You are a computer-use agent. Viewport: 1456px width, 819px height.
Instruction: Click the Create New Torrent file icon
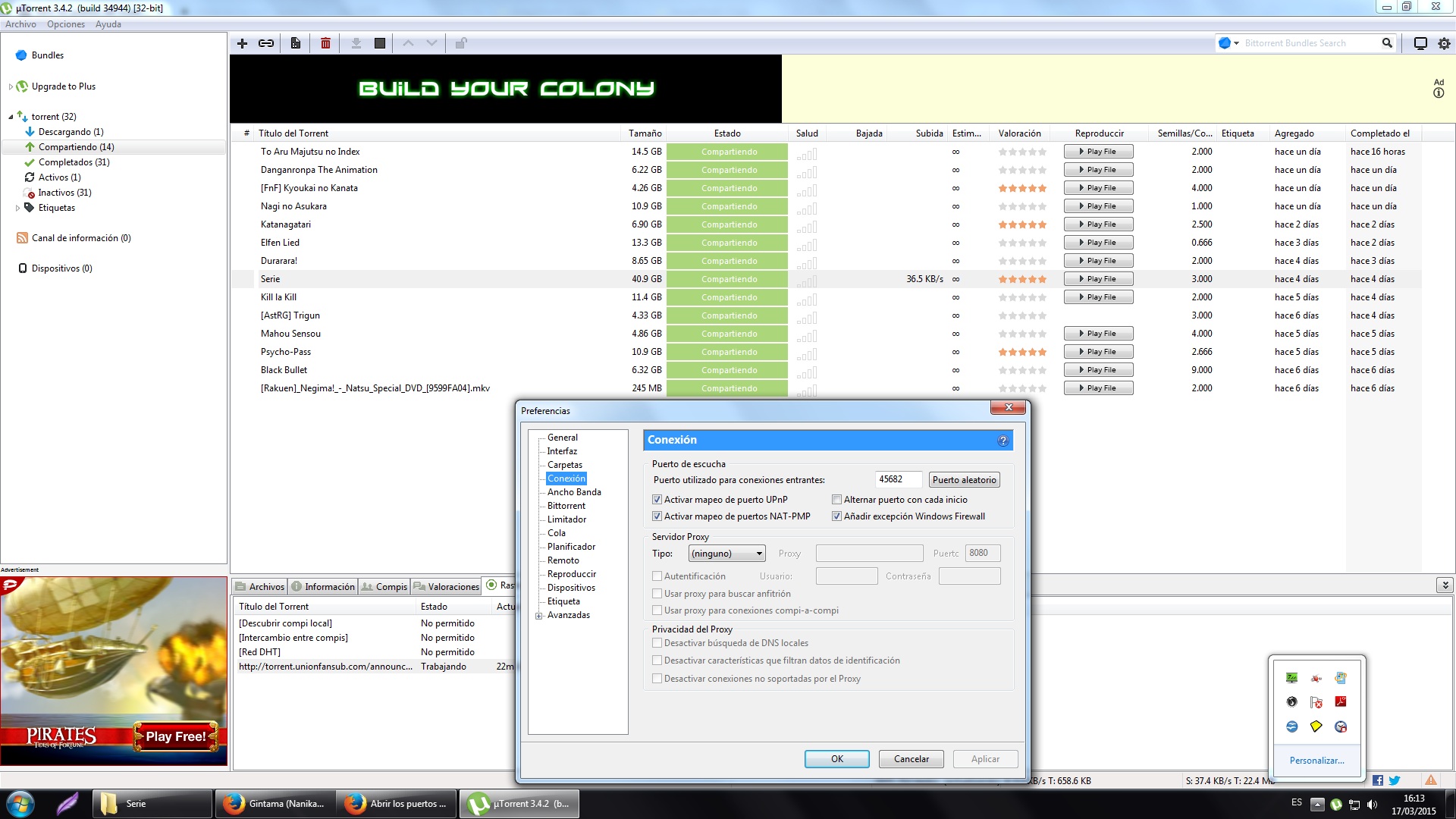coord(296,43)
